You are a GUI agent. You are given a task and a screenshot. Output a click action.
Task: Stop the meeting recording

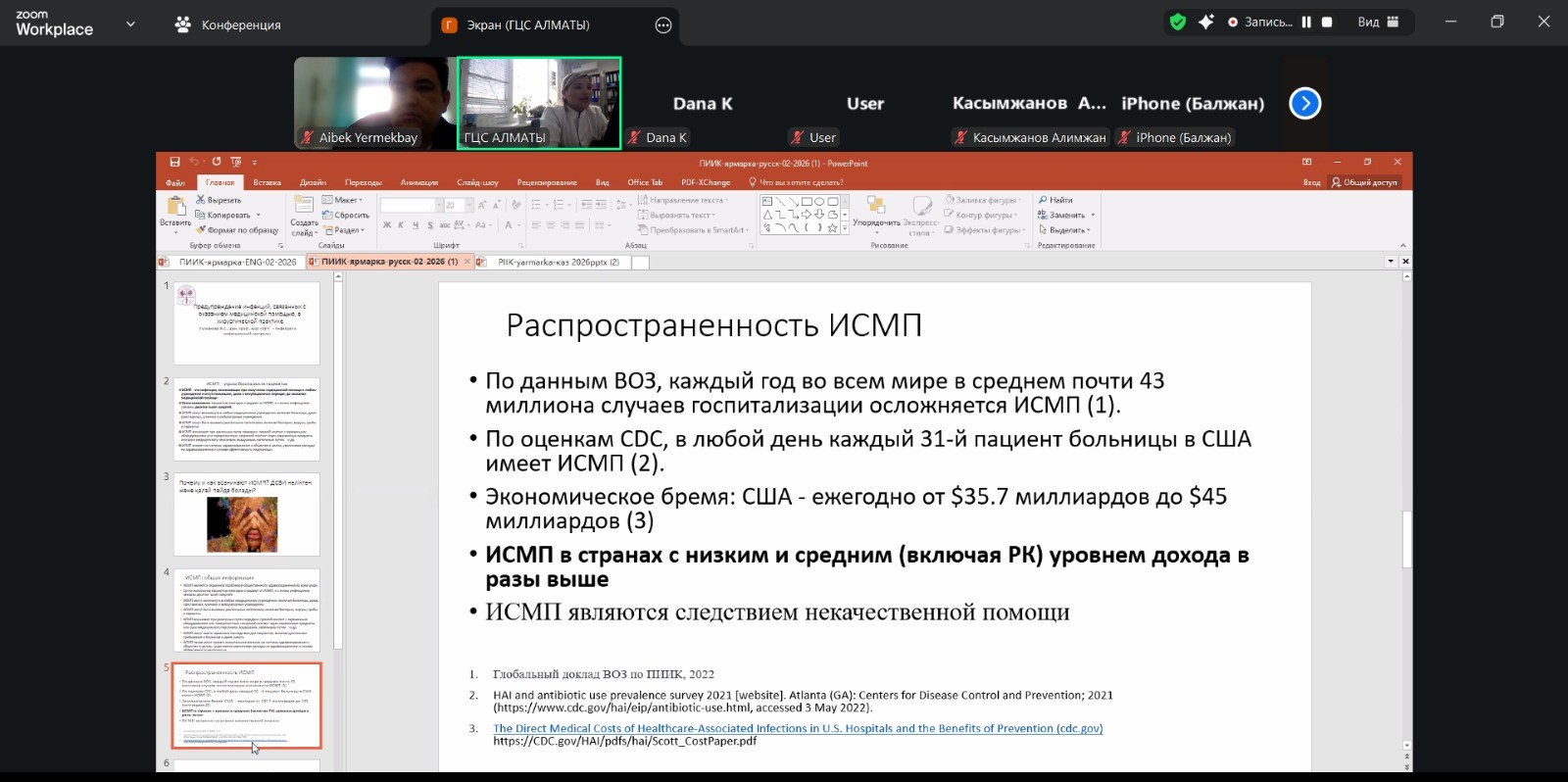(x=1327, y=23)
